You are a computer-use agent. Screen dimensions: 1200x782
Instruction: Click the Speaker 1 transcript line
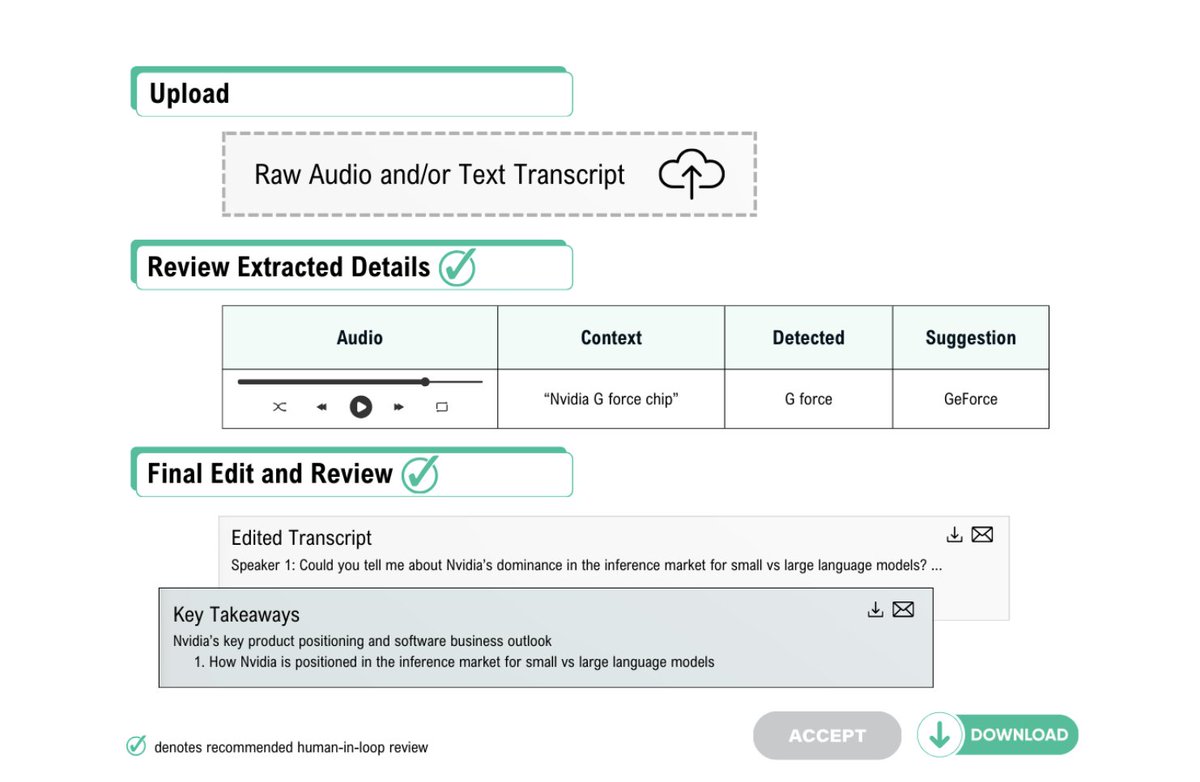586,565
